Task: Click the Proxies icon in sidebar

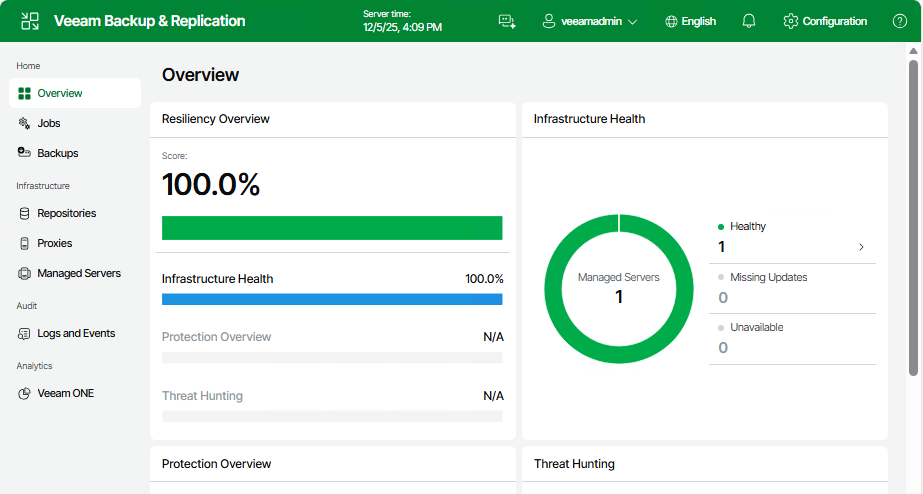Action: [x=25, y=243]
